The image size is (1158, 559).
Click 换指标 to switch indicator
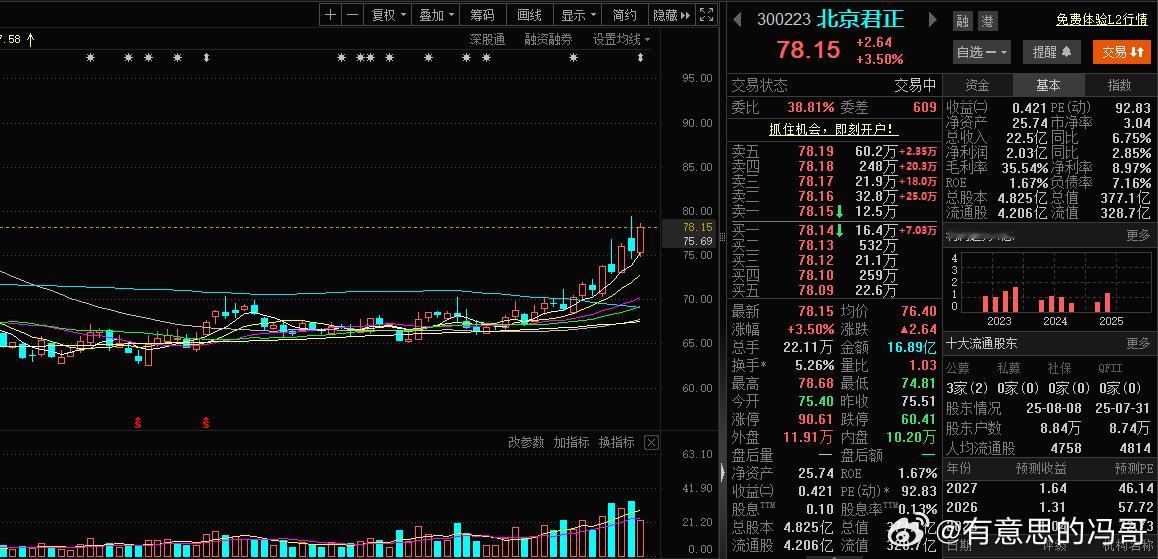[617, 442]
